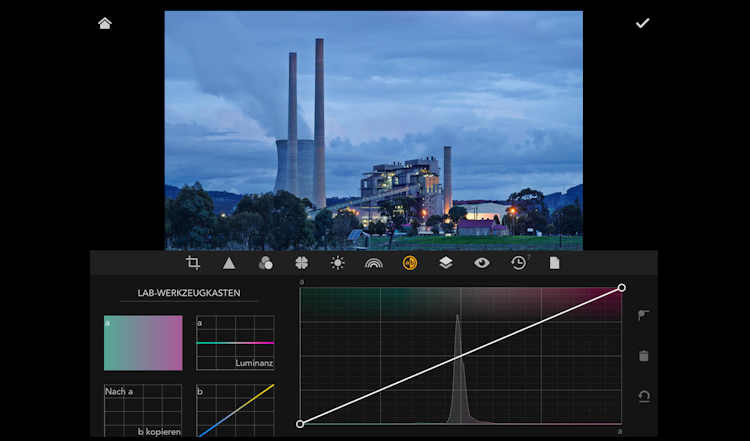750x441 pixels.
Task: Select the crop tool
Action: (x=193, y=263)
